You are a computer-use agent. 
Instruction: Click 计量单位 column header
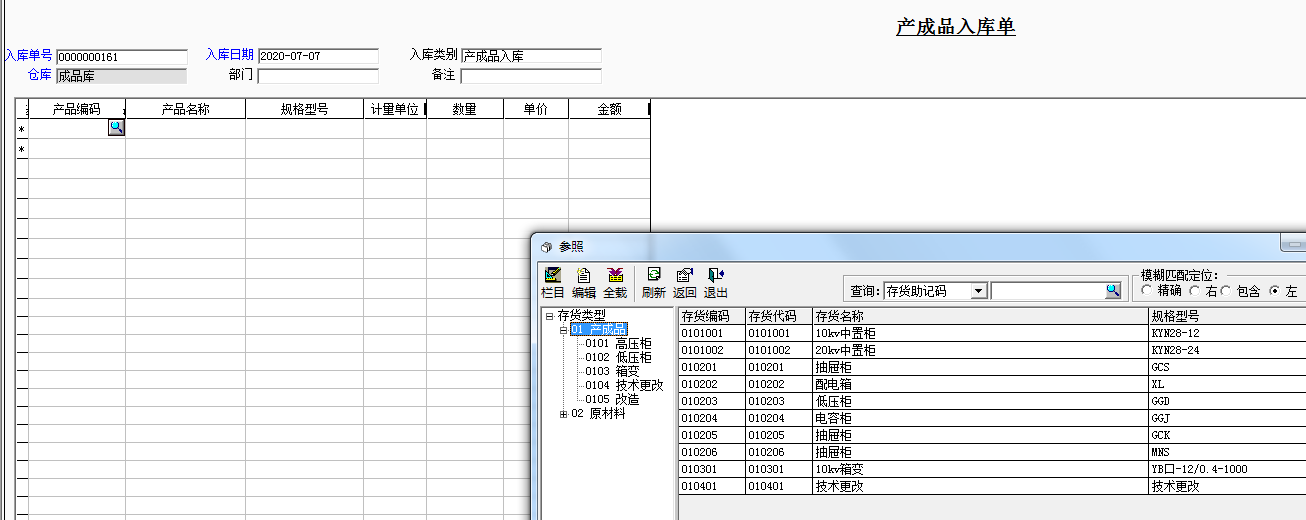click(395, 109)
